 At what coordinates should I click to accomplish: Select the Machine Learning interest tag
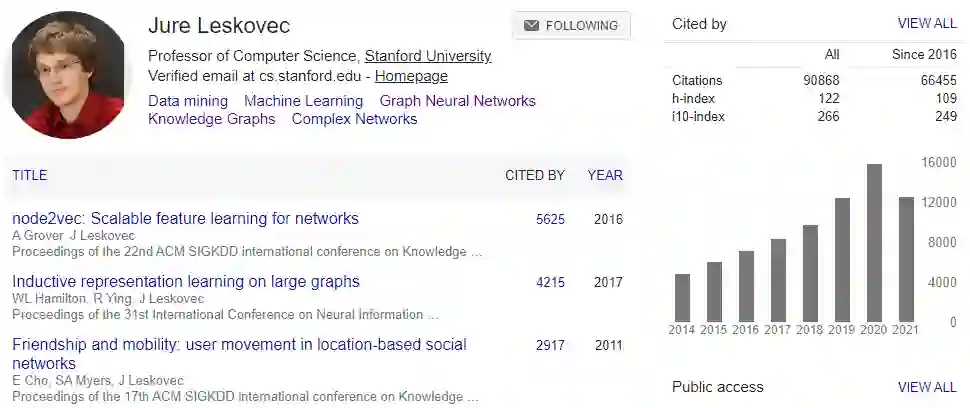pyautogui.click(x=303, y=101)
